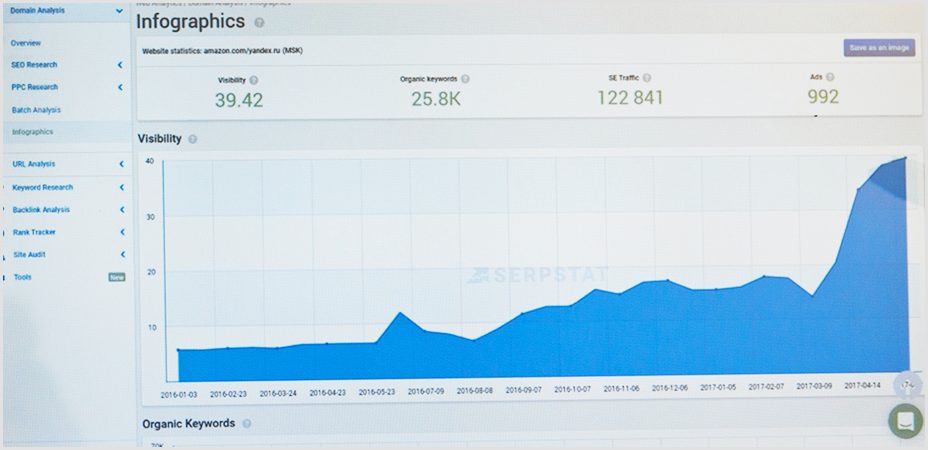Click the scroll-to-top round button

point(908,385)
